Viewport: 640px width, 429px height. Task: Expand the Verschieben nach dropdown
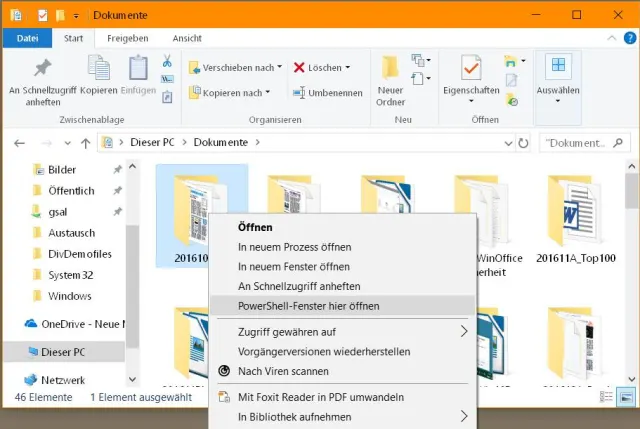[280, 67]
